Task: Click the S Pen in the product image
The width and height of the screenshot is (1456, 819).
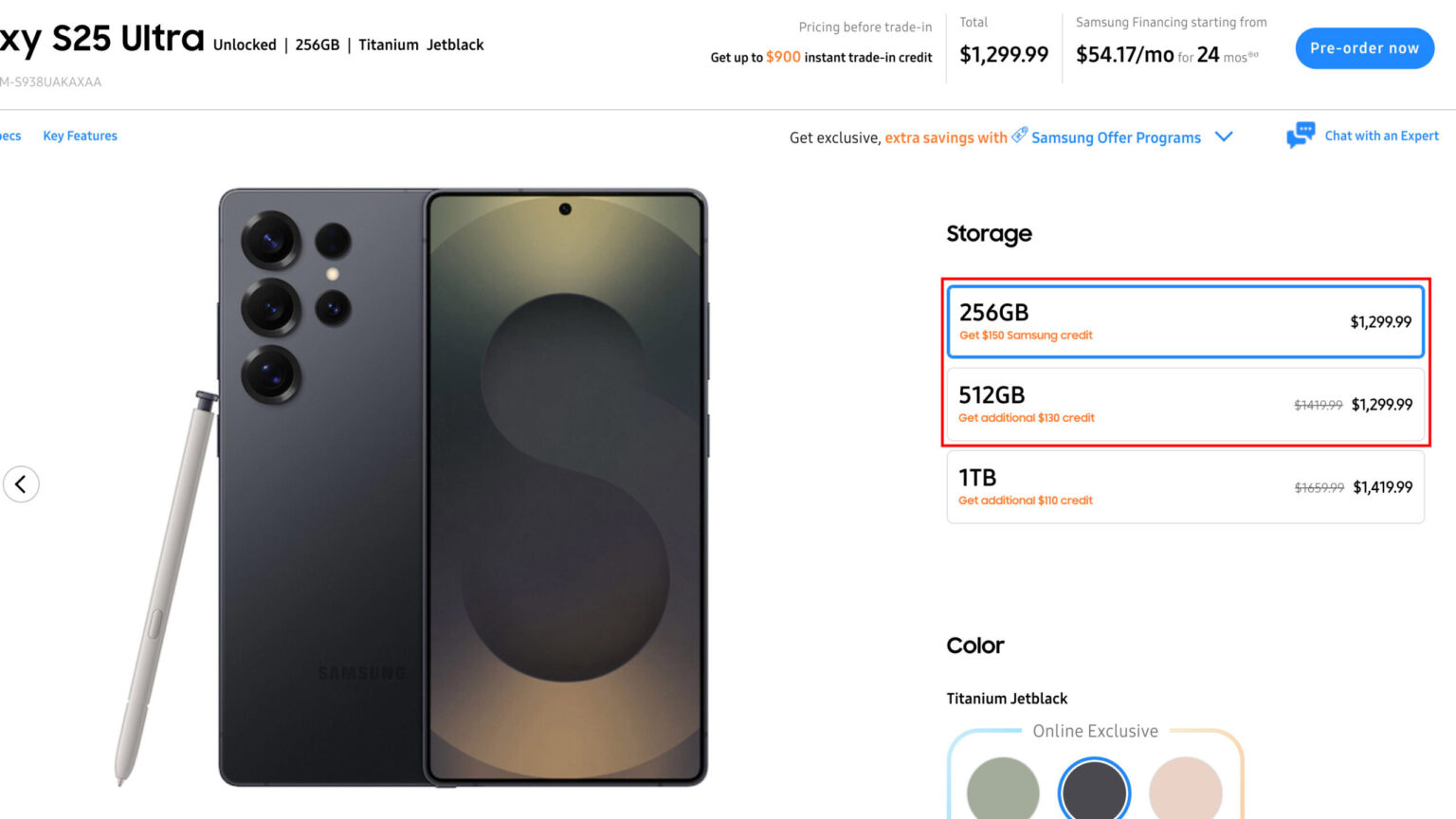Action: [x=163, y=588]
